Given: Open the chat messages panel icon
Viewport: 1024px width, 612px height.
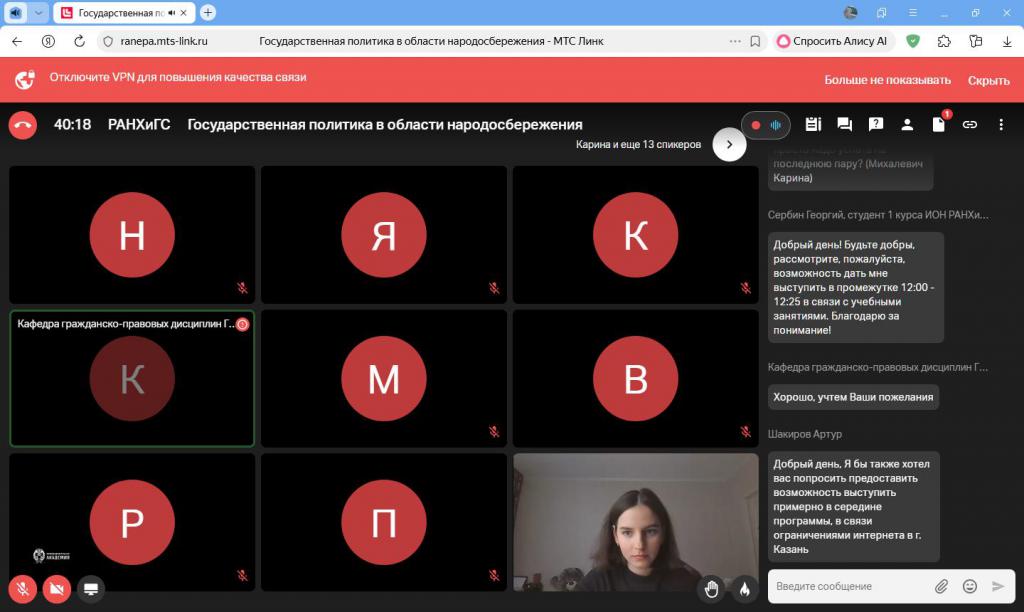Looking at the screenshot, I should (x=844, y=125).
